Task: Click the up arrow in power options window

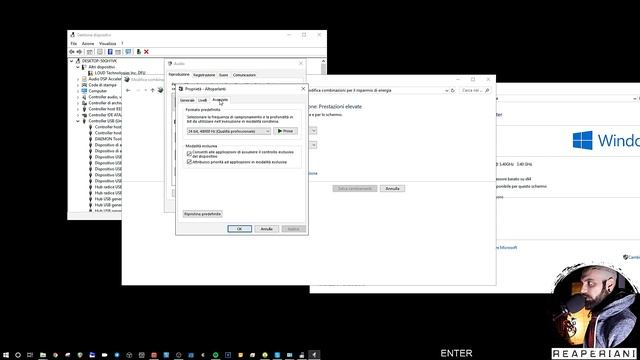Action: 152,90
